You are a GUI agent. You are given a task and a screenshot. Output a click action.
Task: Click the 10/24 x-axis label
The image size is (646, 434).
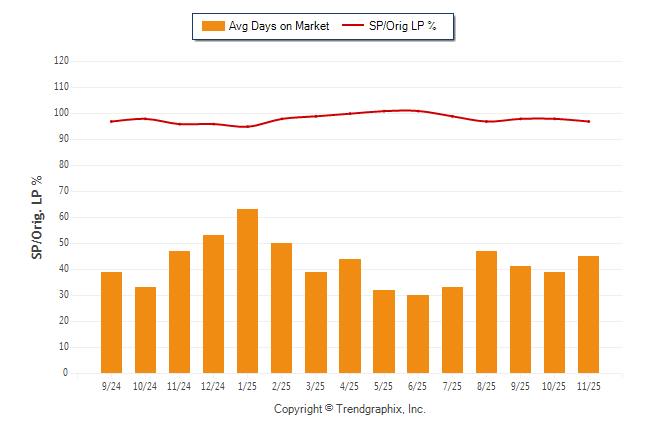click(145, 385)
